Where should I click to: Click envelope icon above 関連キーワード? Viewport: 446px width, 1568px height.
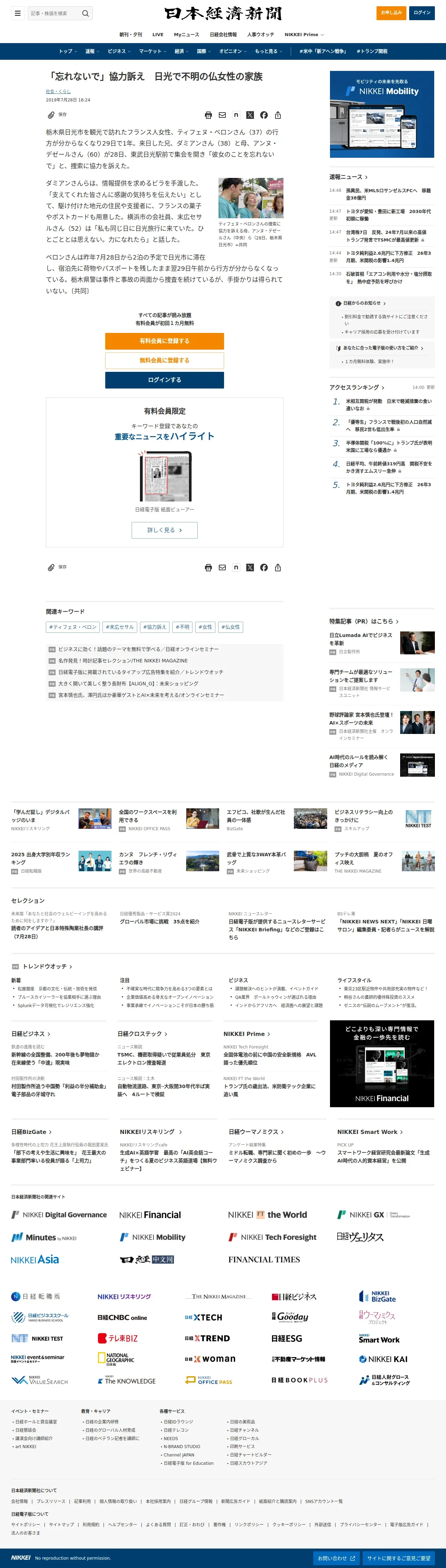point(222,568)
